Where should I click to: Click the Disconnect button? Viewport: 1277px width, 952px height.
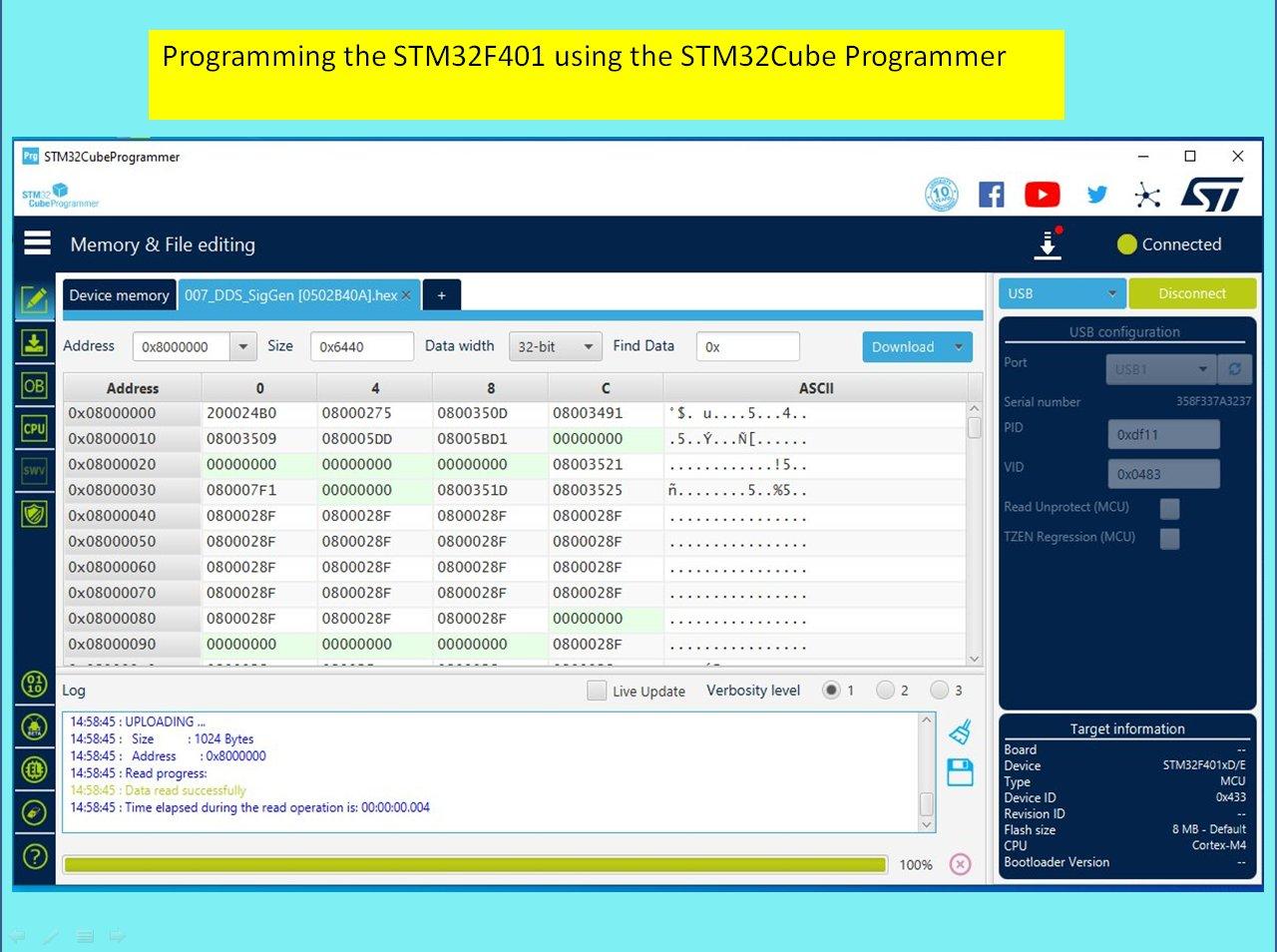click(1192, 293)
